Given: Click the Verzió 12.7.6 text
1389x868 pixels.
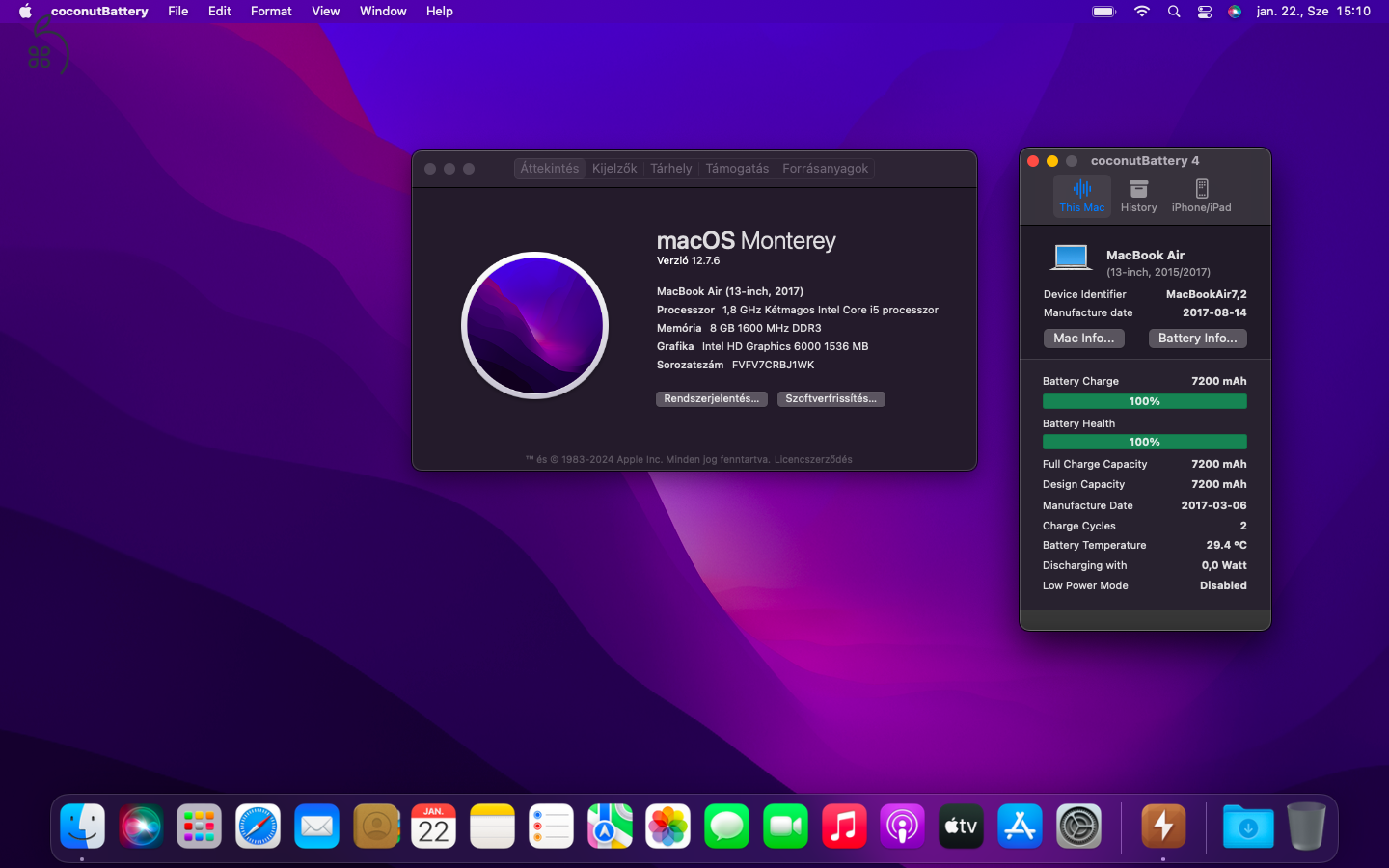Looking at the screenshot, I should pos(689,260).
